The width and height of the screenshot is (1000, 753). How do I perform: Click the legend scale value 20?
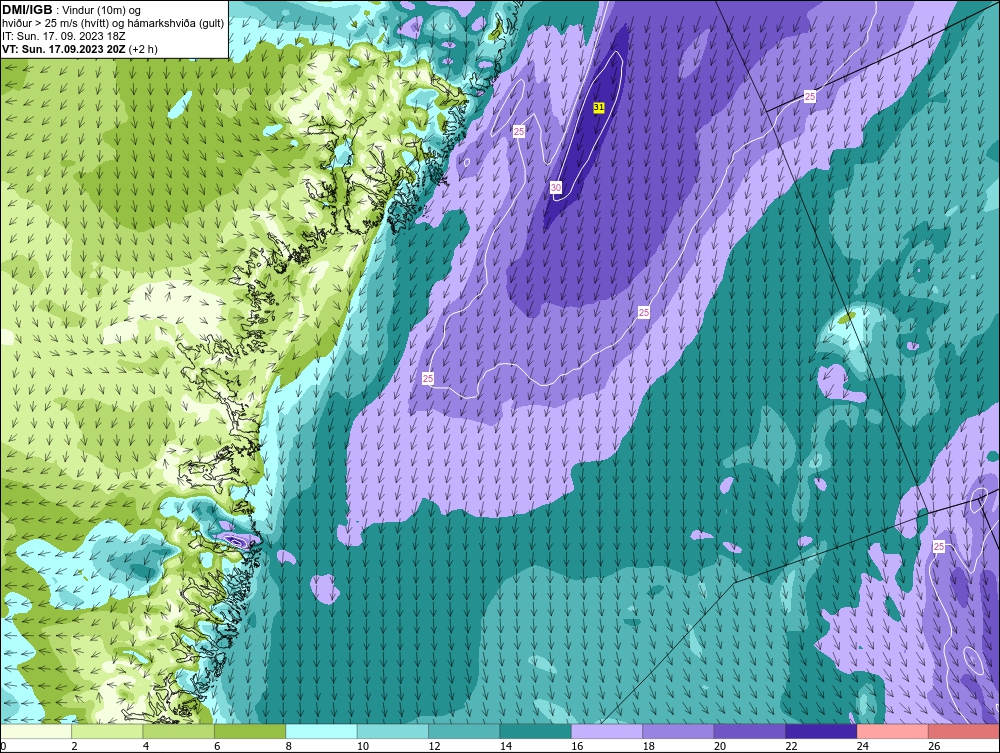click(720, 746)
